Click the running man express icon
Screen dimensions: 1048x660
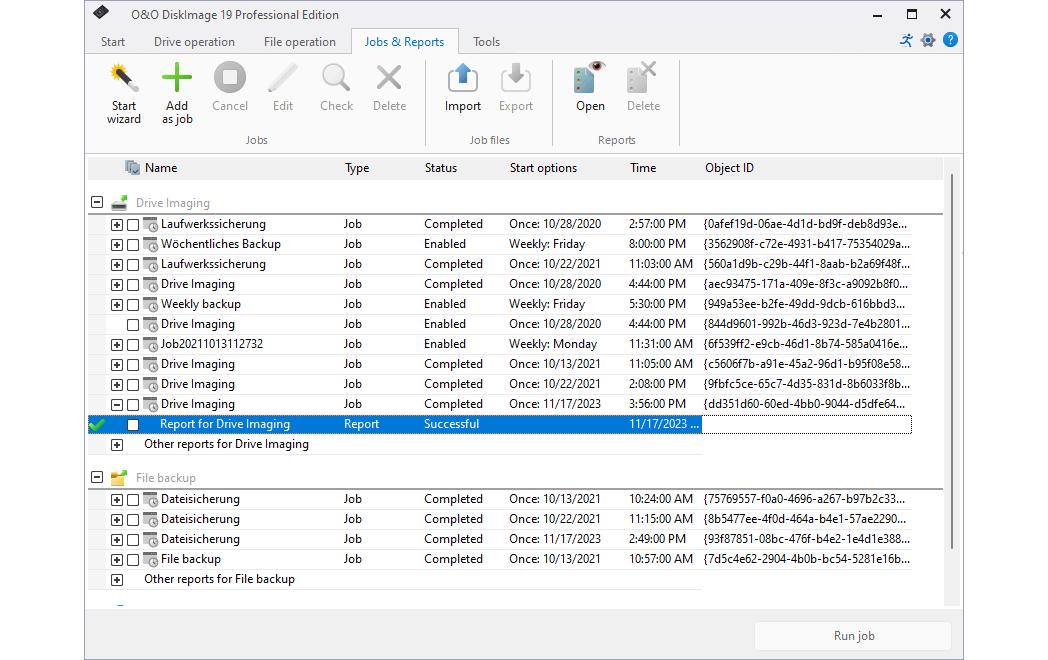point(906,40)
